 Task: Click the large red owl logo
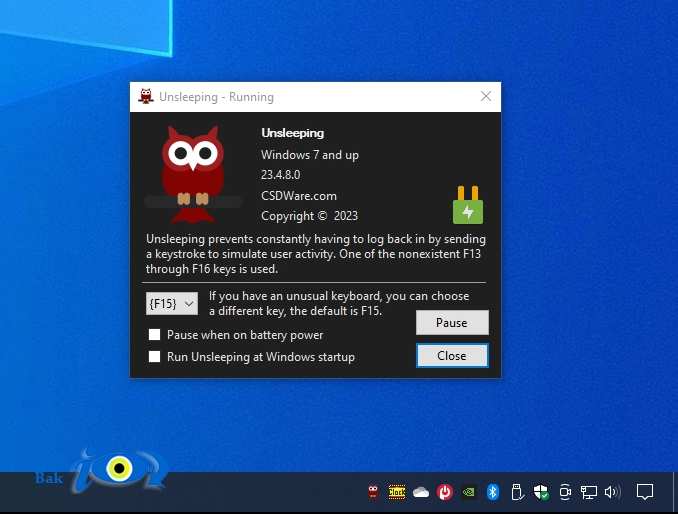(193, 174)
